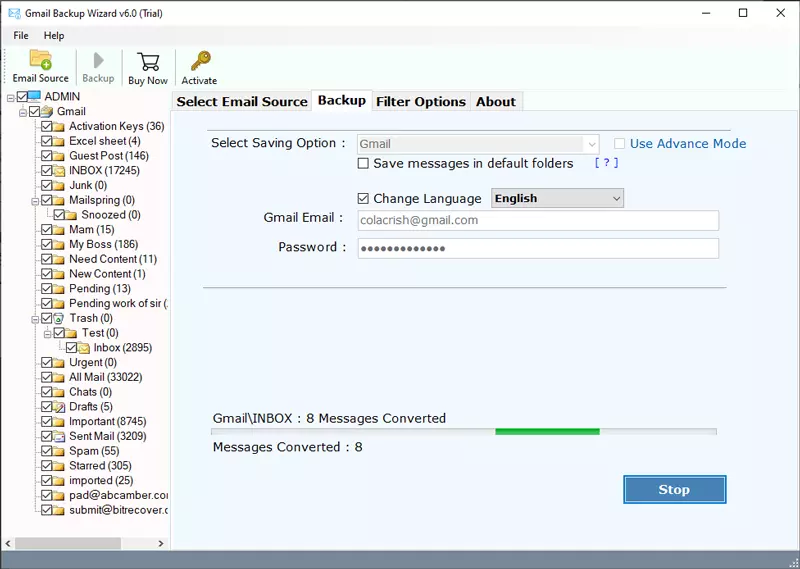Image resolution: width=800 pixels, height=569 pixels.
Task: Click the scroll left arrow of folder tree
Action: click(x=8, y=543)
